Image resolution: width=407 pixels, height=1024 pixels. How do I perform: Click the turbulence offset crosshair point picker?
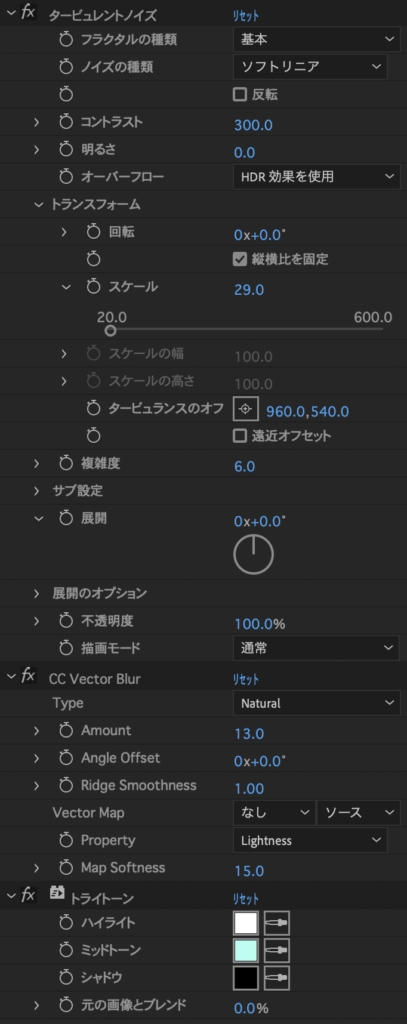246,409
